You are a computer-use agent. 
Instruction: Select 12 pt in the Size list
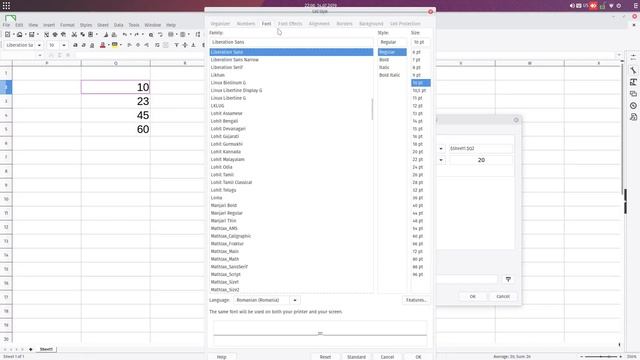pyautogui.click(x=418, y=106)
